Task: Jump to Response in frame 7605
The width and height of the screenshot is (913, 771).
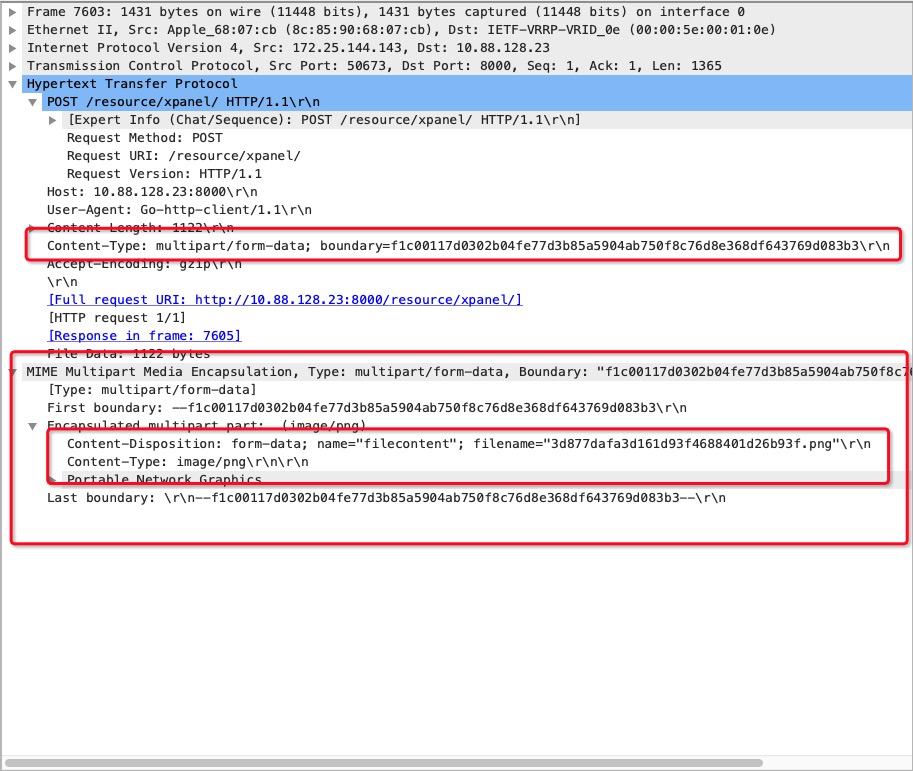Action: 144,336
